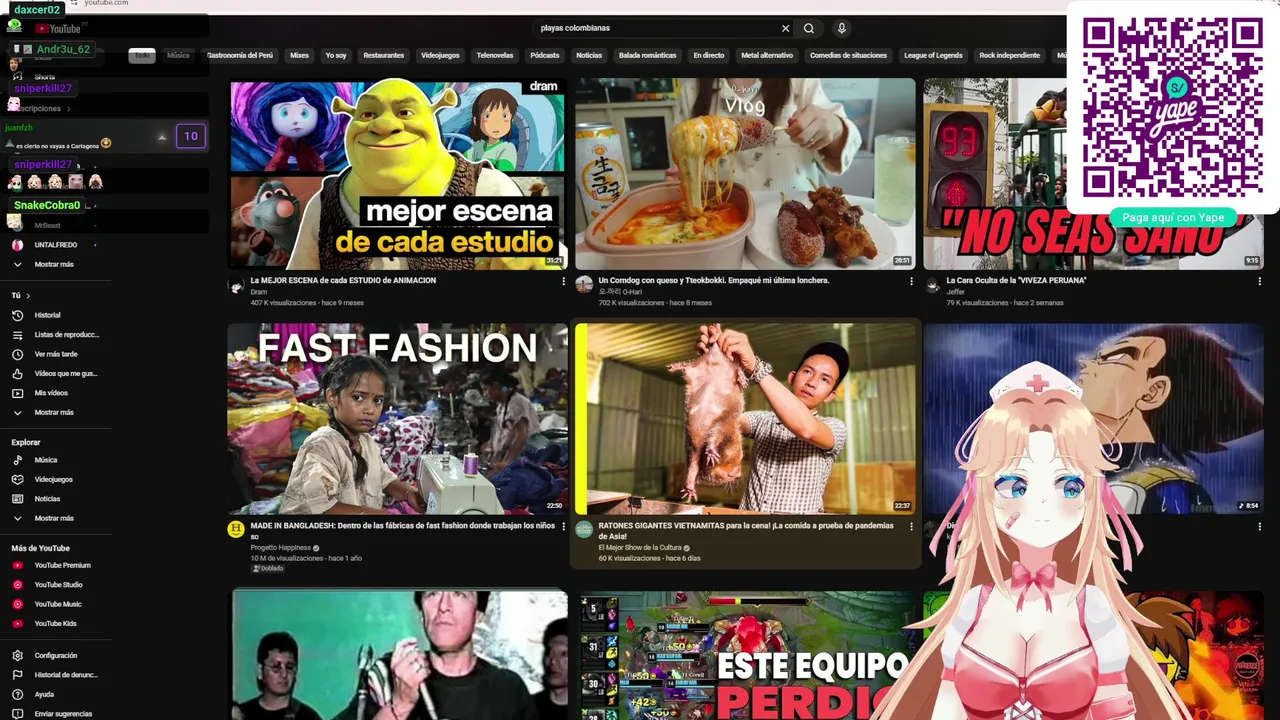Image resolution: width=1280 pixels, height=720 pixels.
Task: Open options menu for La MEJOR ESCENA video
Action: (x=563, y=281)
